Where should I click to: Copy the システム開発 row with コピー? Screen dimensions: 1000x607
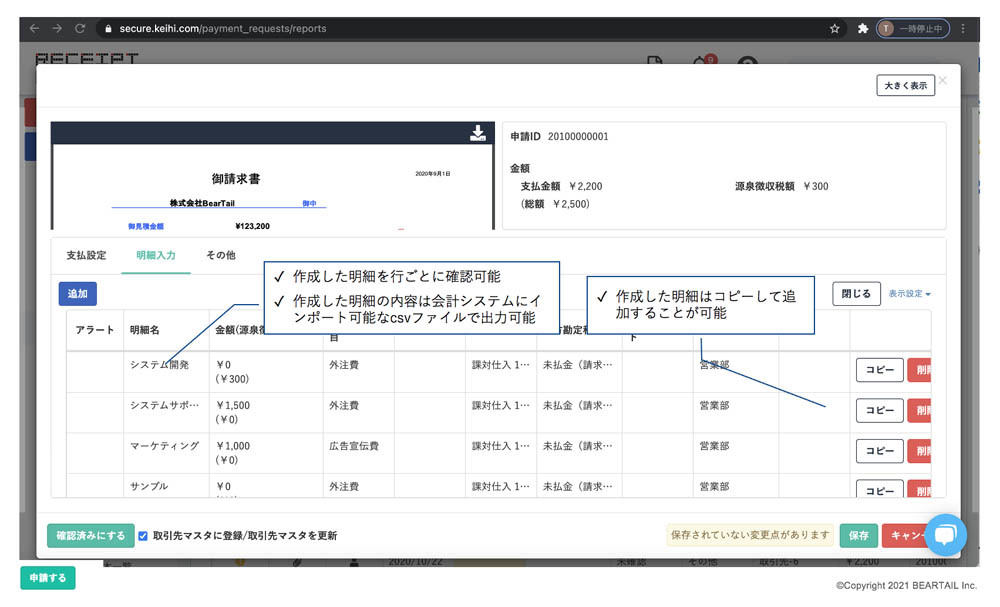tap(879, 370)
